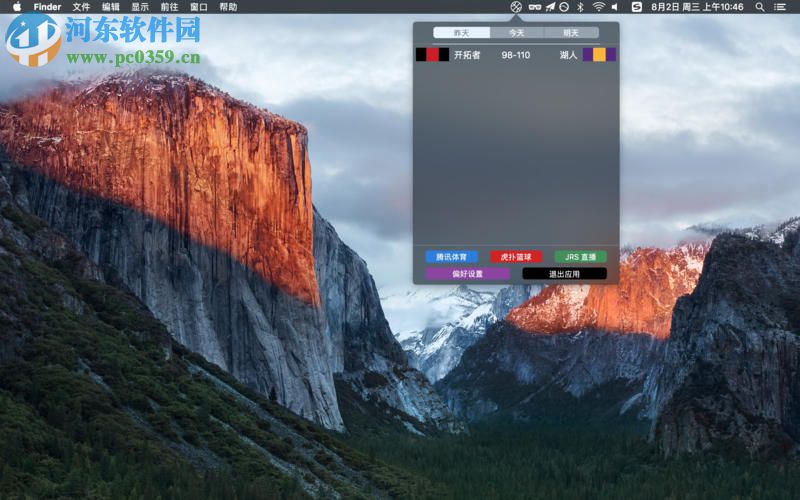Click the 湖人 team color badge
This screenshot has width=800, height=500.
[x=599, y=55]
